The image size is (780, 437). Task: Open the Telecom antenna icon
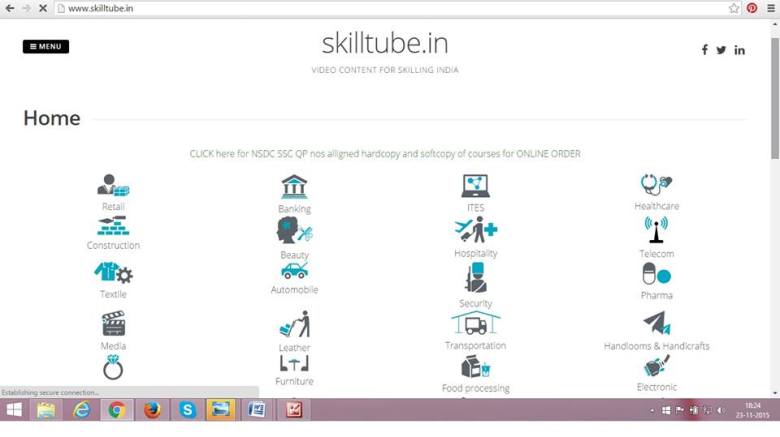pos(656,229)
